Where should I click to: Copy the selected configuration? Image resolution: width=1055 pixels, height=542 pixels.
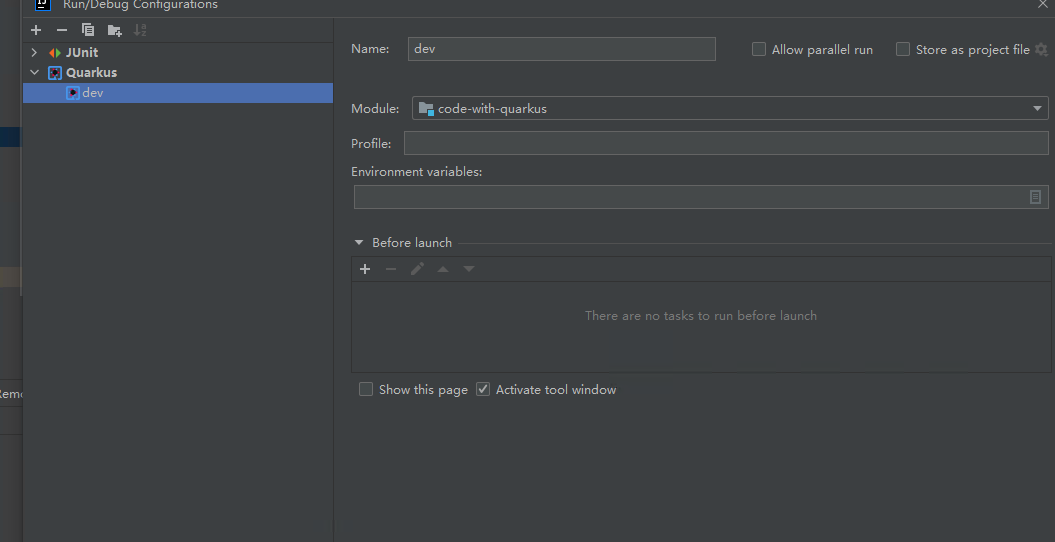[88, 30]
